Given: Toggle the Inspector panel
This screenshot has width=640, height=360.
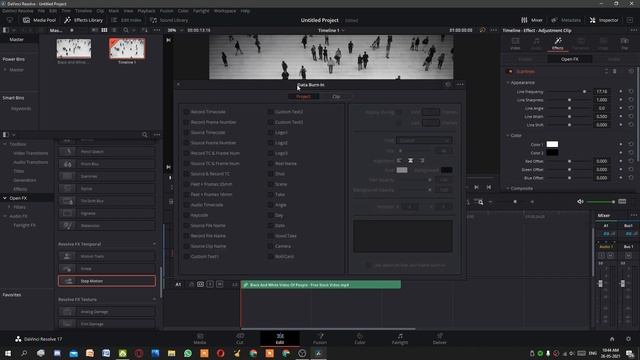Looking at the screenshot, I should tap(604, 20).
